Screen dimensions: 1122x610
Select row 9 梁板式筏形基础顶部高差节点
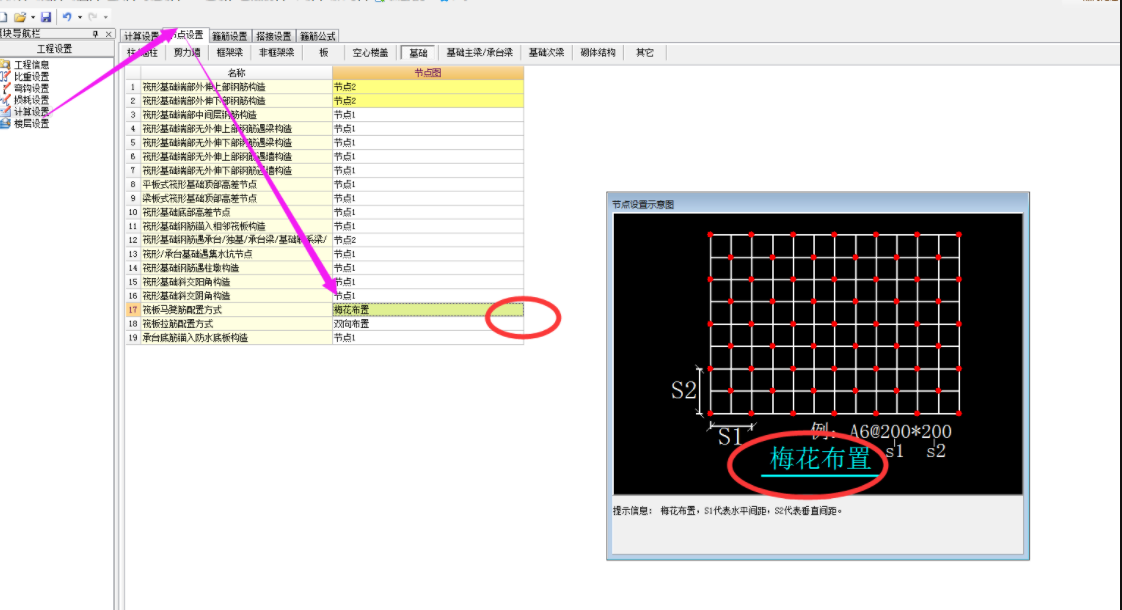tap(236, 198)
